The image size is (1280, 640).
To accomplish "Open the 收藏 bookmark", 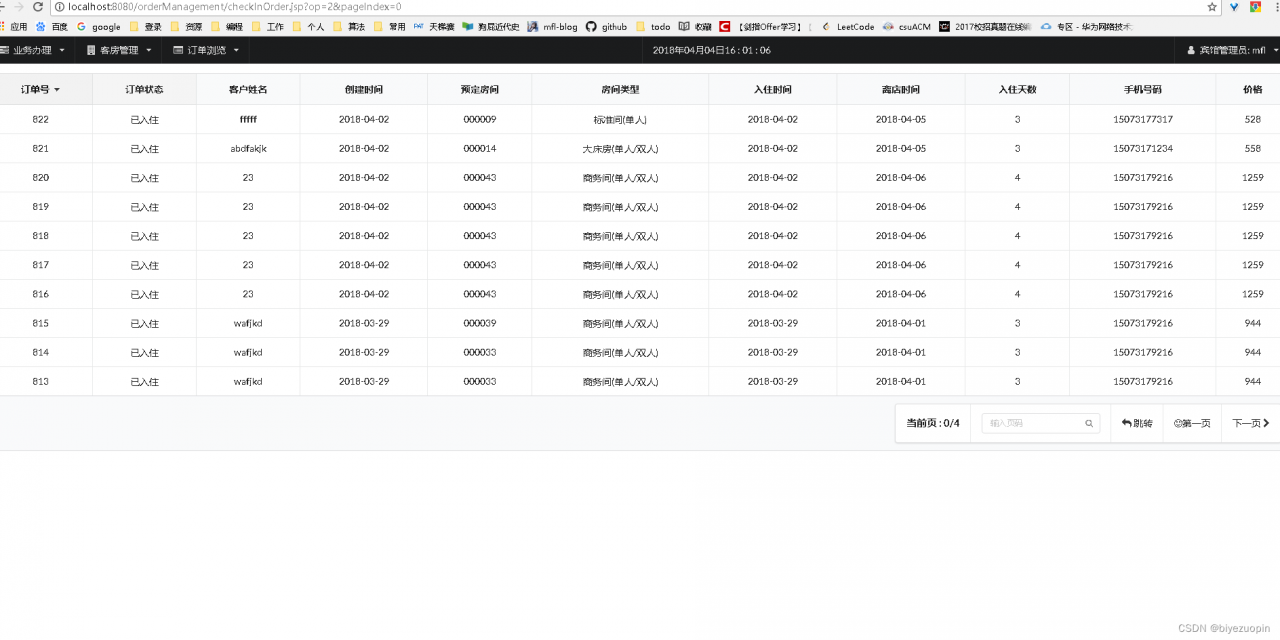I will [x=695, y=27].
